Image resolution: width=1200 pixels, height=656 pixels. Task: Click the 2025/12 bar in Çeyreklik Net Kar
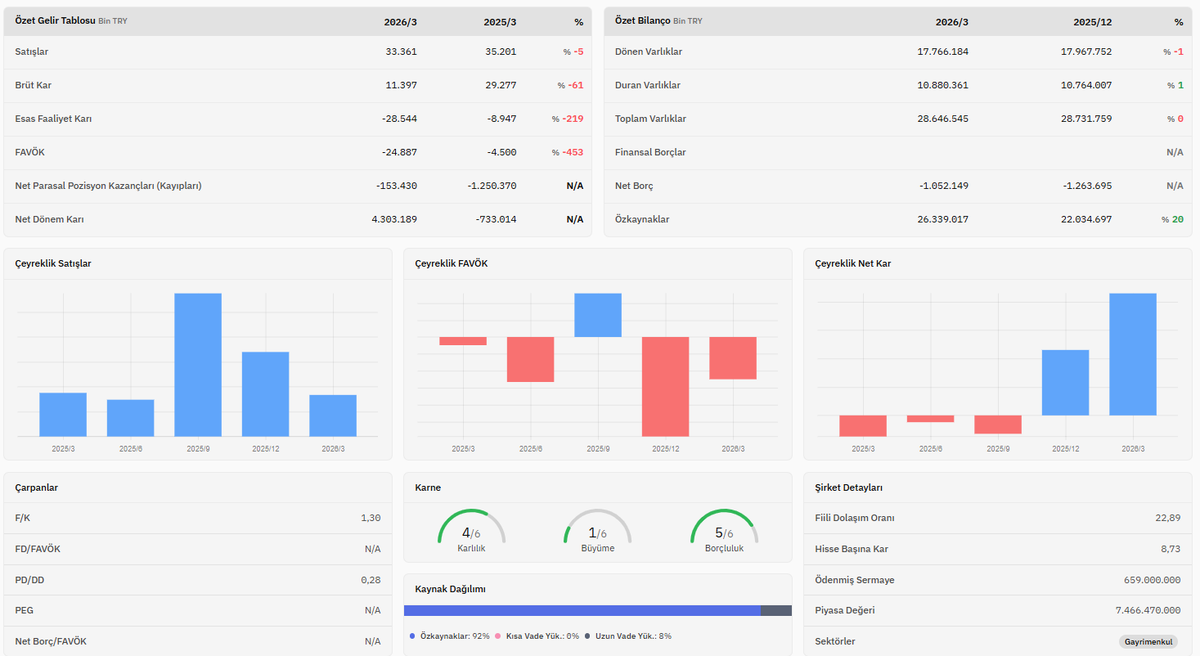(1066, 382)
